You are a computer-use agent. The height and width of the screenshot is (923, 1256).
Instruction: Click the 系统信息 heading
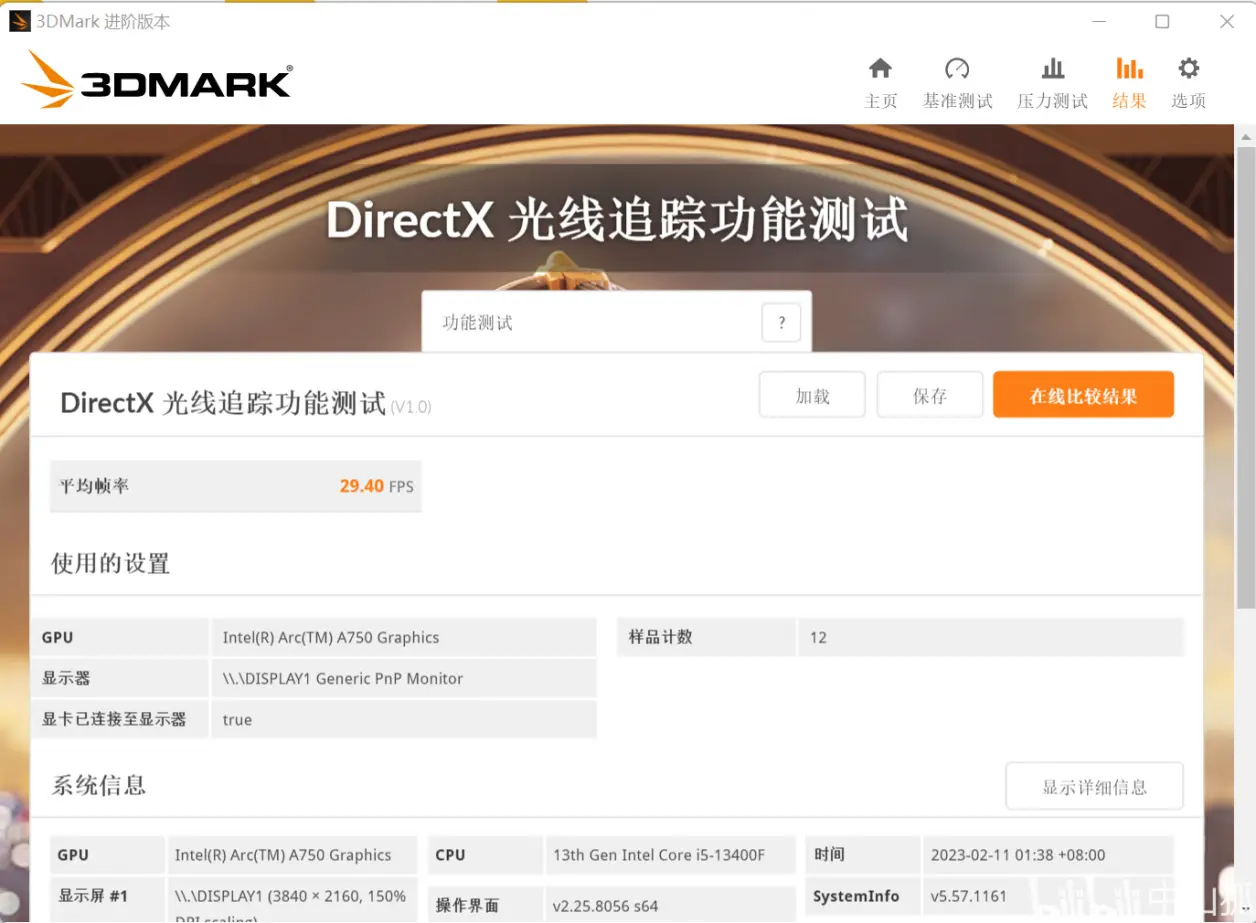[99, 785]
